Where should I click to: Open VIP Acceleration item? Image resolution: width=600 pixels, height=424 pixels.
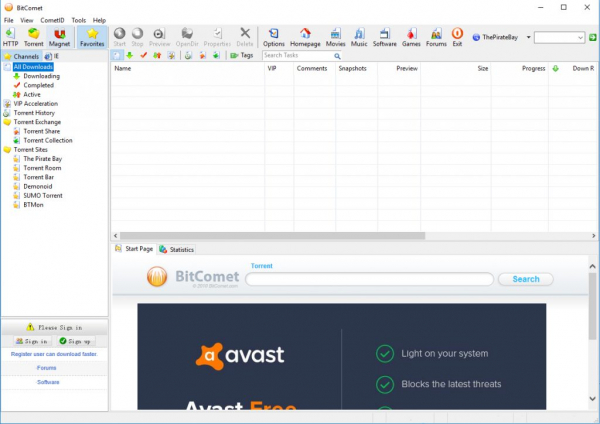point(36,104)
